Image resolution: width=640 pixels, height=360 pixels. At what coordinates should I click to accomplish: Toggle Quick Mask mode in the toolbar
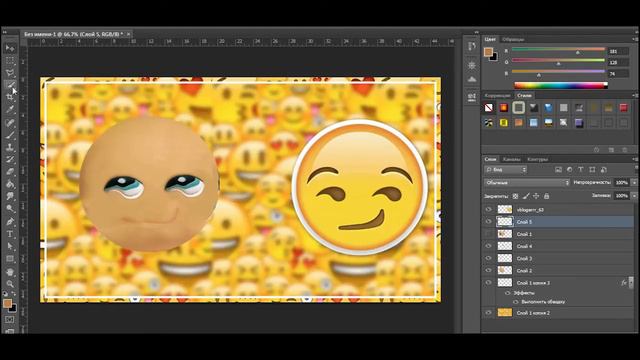(10, 320)
